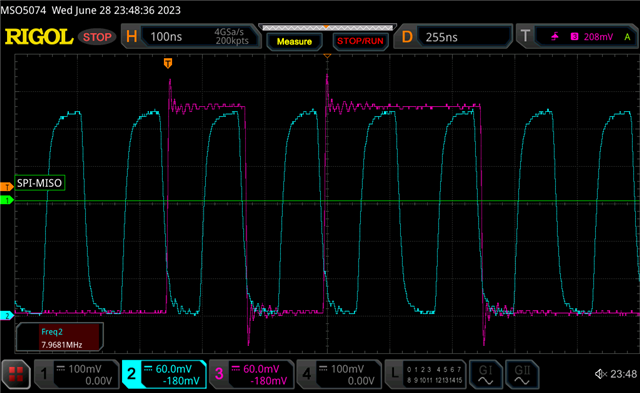
Task: Click the GII waveform generator icon
Action: [522, 375]
